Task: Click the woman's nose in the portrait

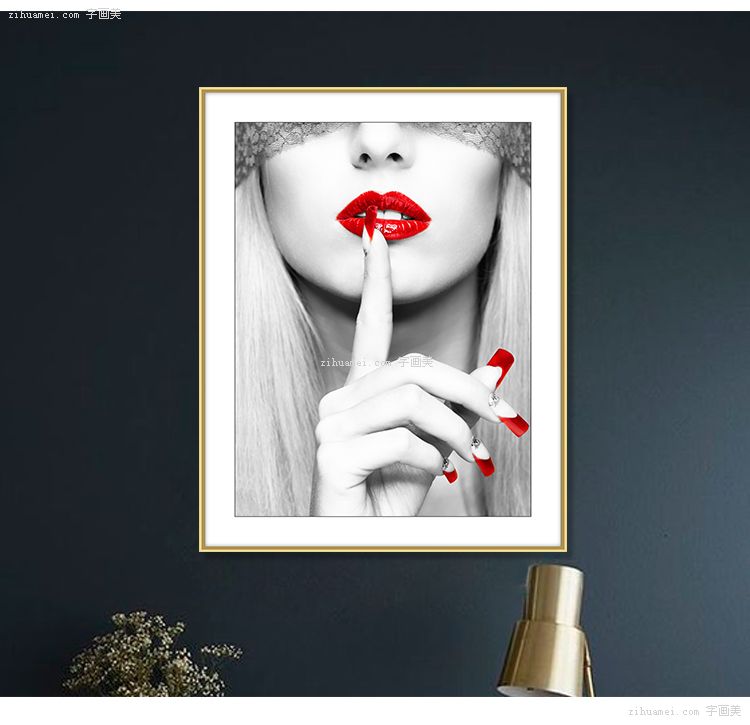Action: [383, 148]
